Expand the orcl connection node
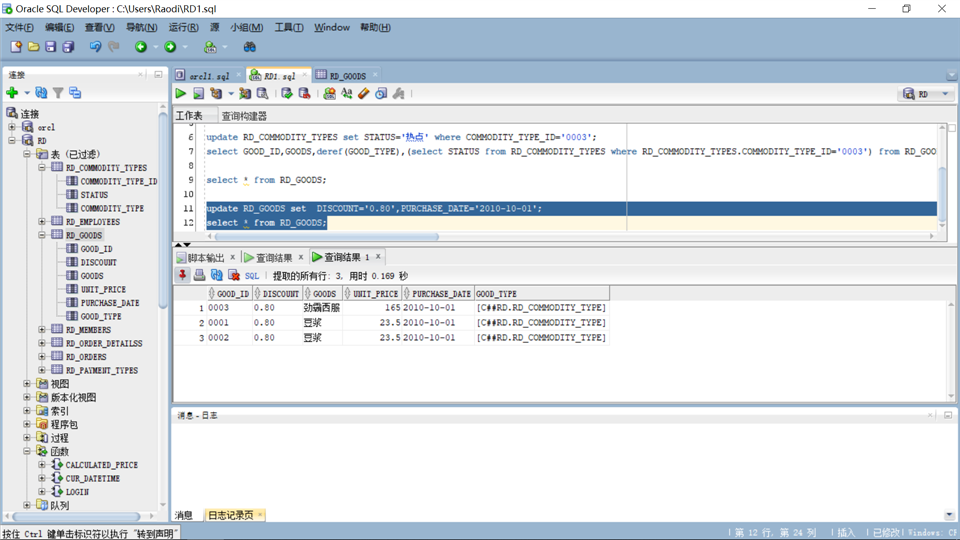960x540 pixels. [12, 127]
